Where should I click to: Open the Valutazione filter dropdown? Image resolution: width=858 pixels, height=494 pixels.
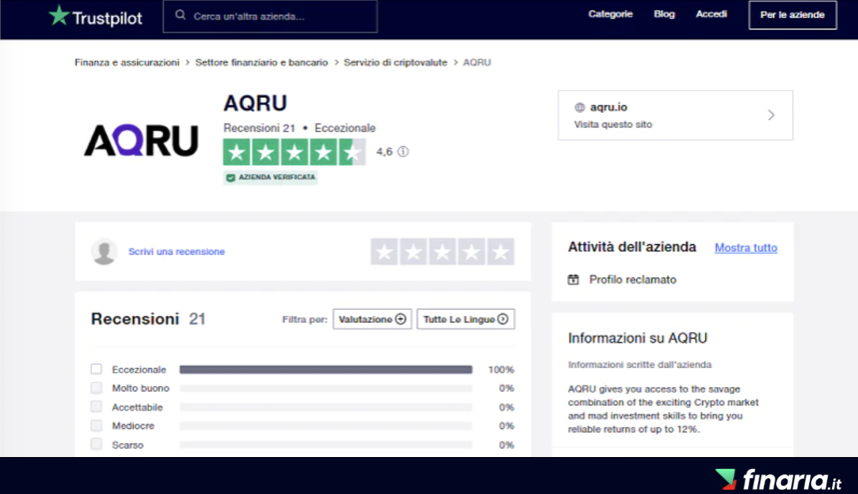coord(372,319)
